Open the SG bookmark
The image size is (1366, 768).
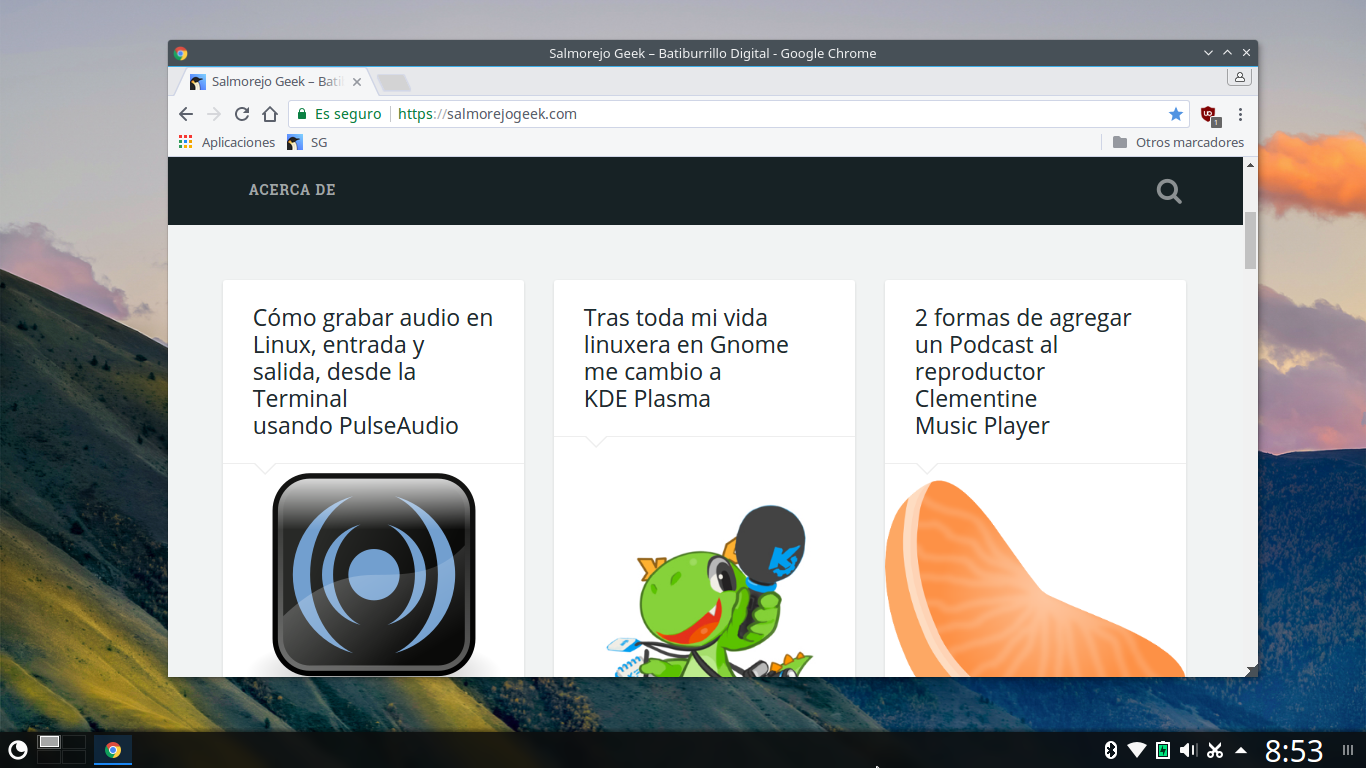point(307,142)
